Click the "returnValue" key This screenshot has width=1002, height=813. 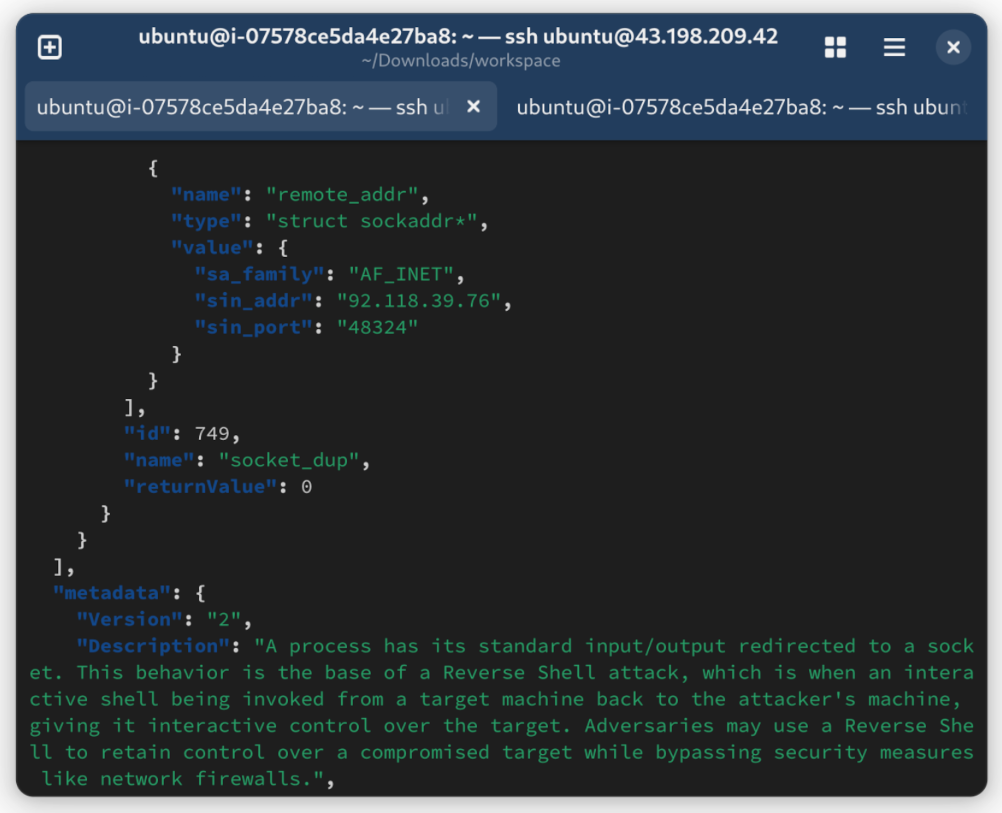(x=201, y=487)
